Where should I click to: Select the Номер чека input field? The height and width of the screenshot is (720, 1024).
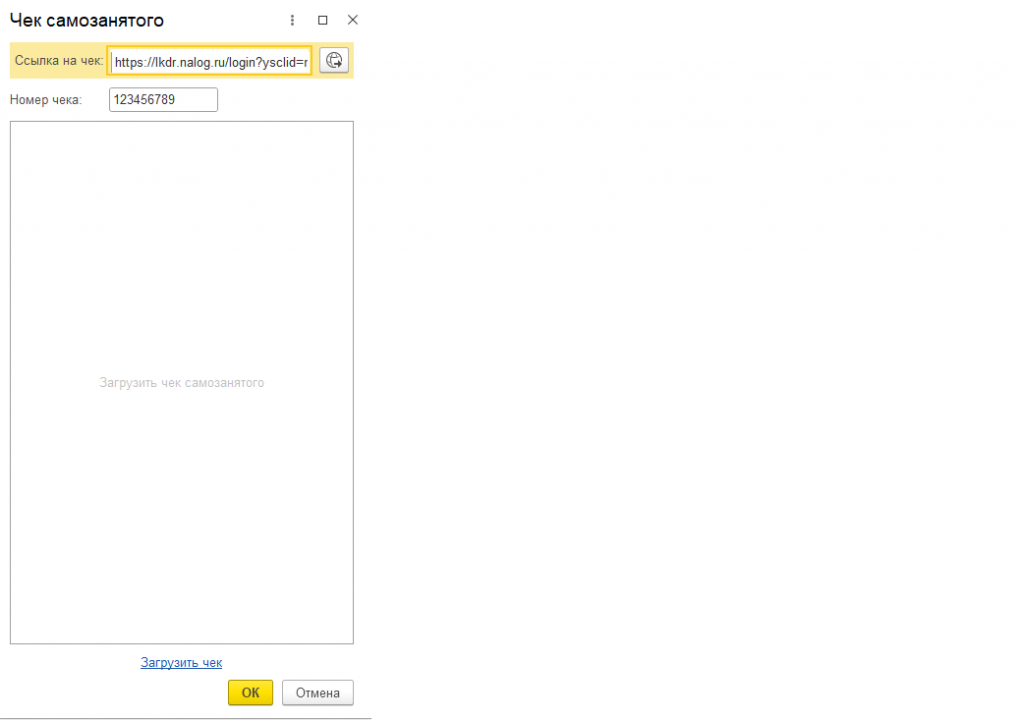(x=163, y=100)
